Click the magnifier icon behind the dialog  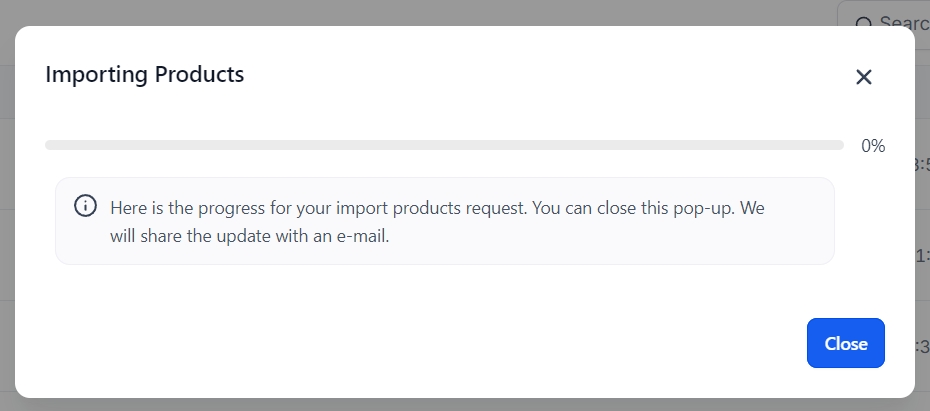pos(864,23)
